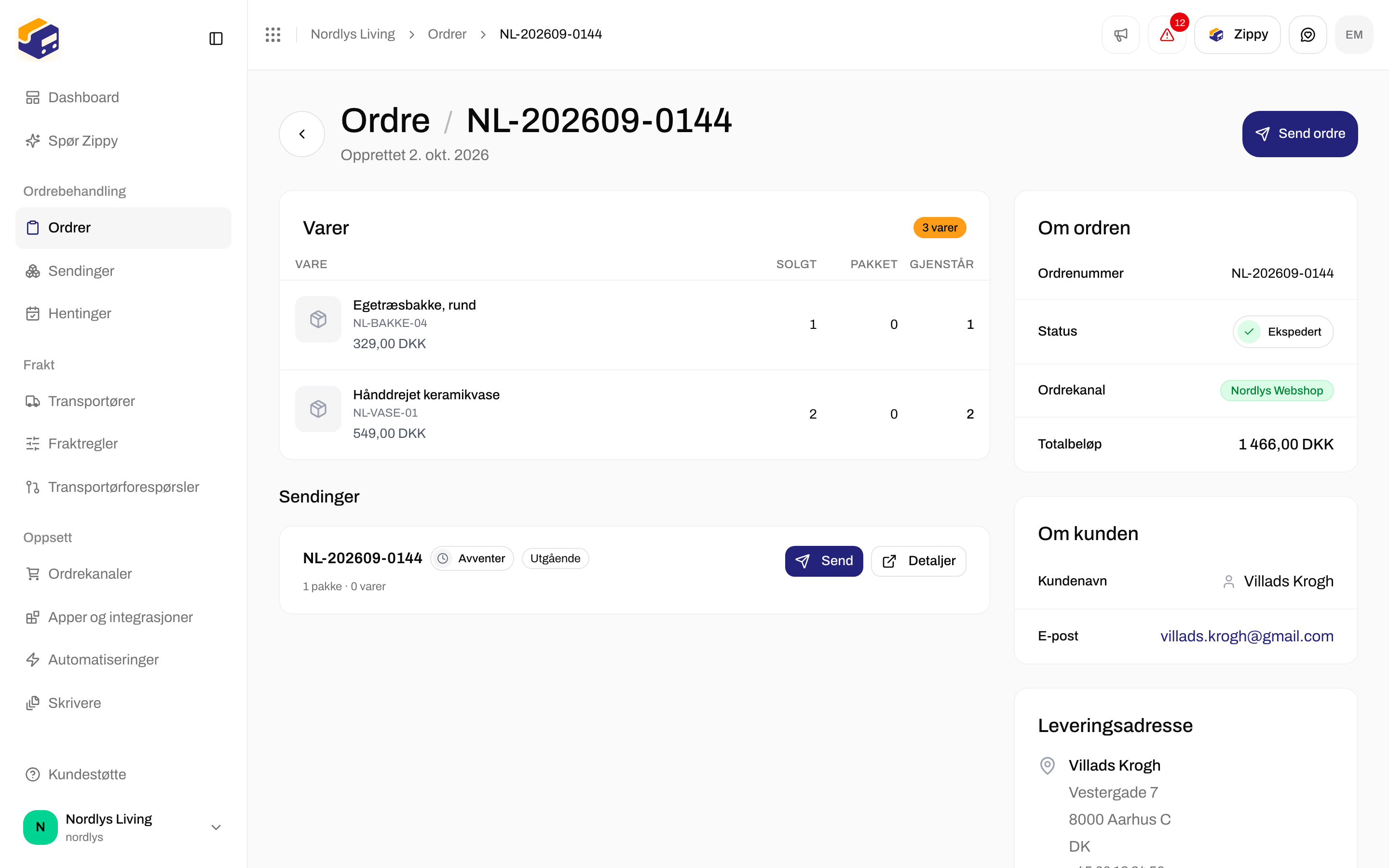Screen dimensions: 1389x868
Task: Open Fraktregler page
Action: (x=123, y=444)
